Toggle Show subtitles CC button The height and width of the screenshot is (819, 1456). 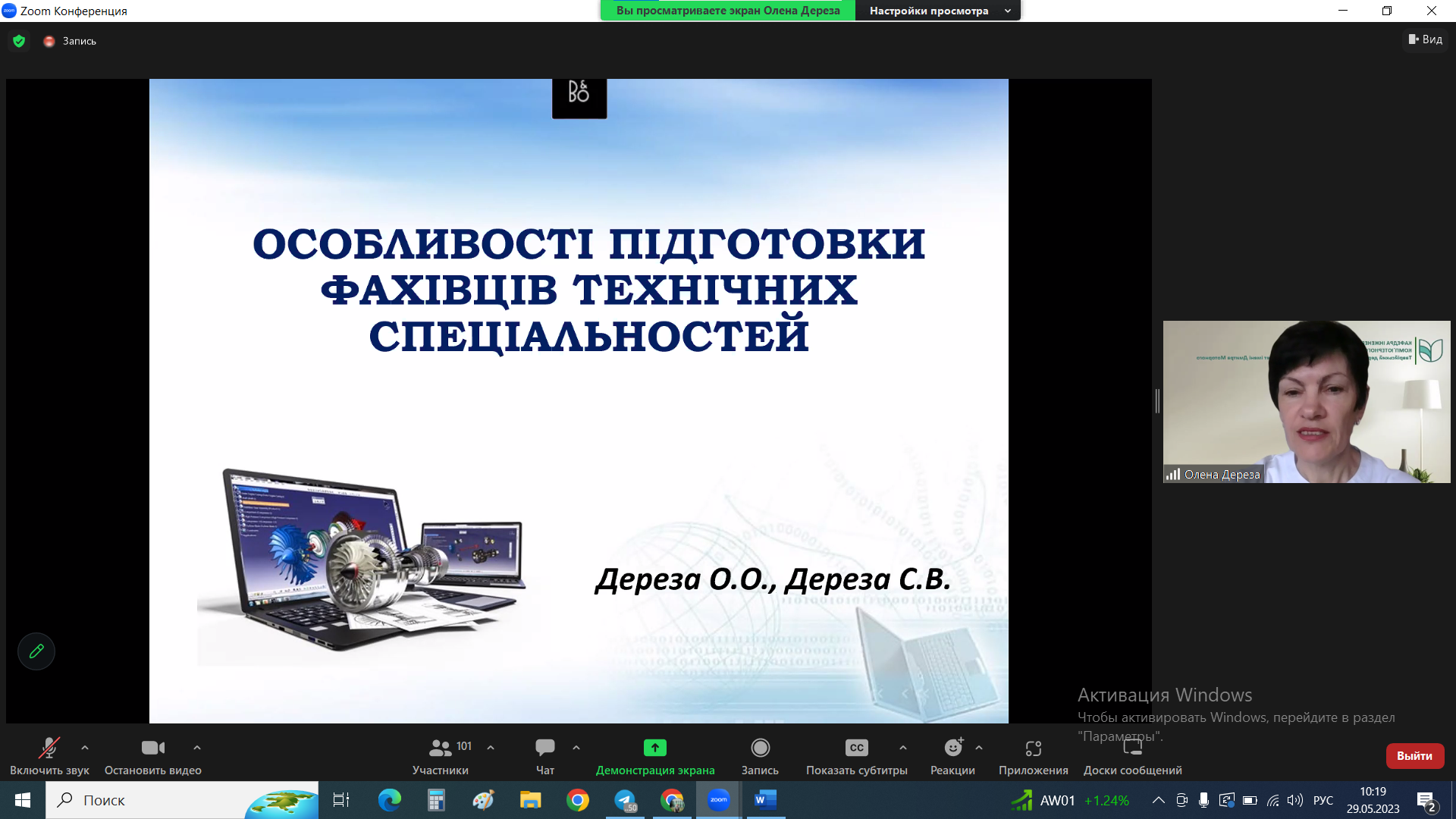click(x=856, y=748)
